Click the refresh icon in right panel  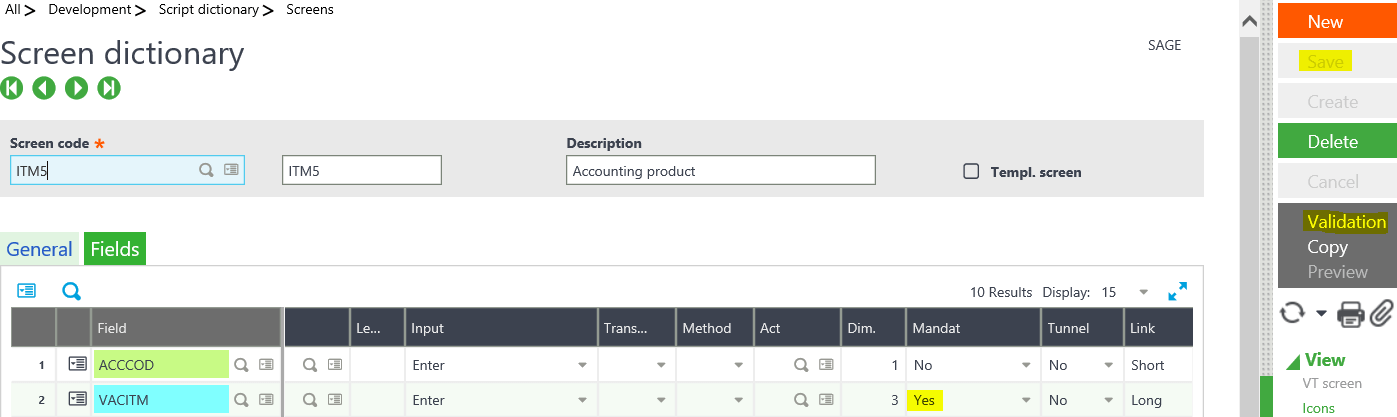(1293, 313)
